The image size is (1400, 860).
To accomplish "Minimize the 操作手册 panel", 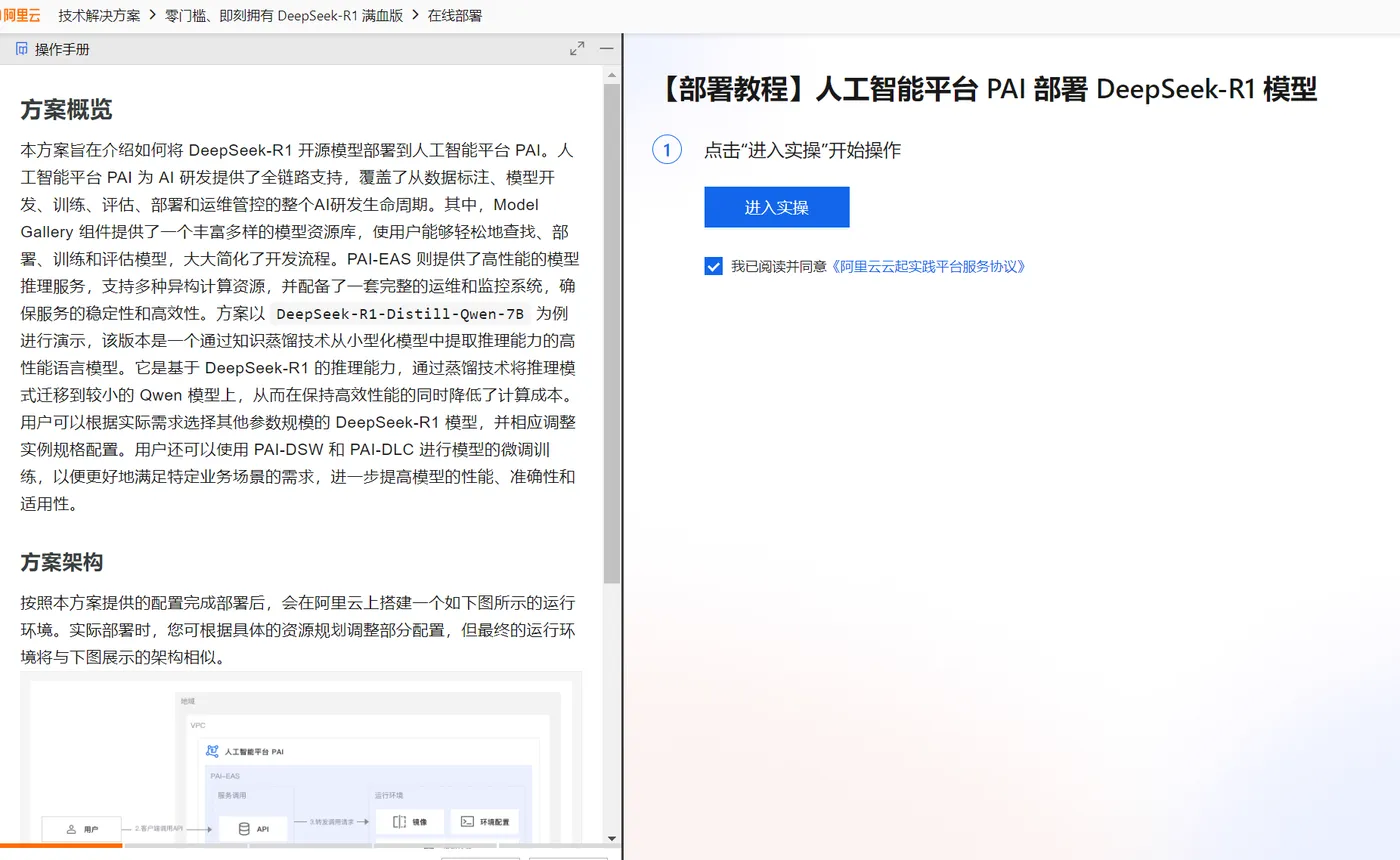I will 607,49.
